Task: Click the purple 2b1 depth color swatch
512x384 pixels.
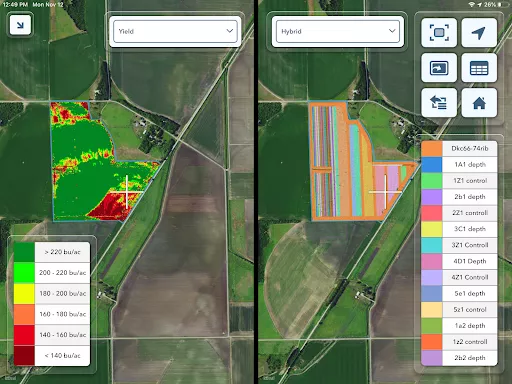Action: click(432, 197)
